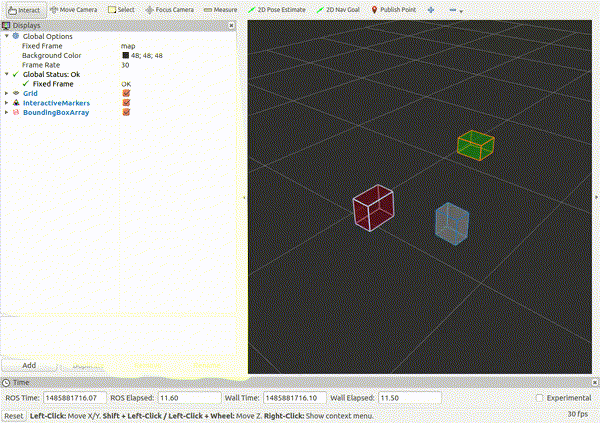Screen dimensions: 600x423
Task: Click the Reset button in status bar
Action: click(x=14, y=416)
